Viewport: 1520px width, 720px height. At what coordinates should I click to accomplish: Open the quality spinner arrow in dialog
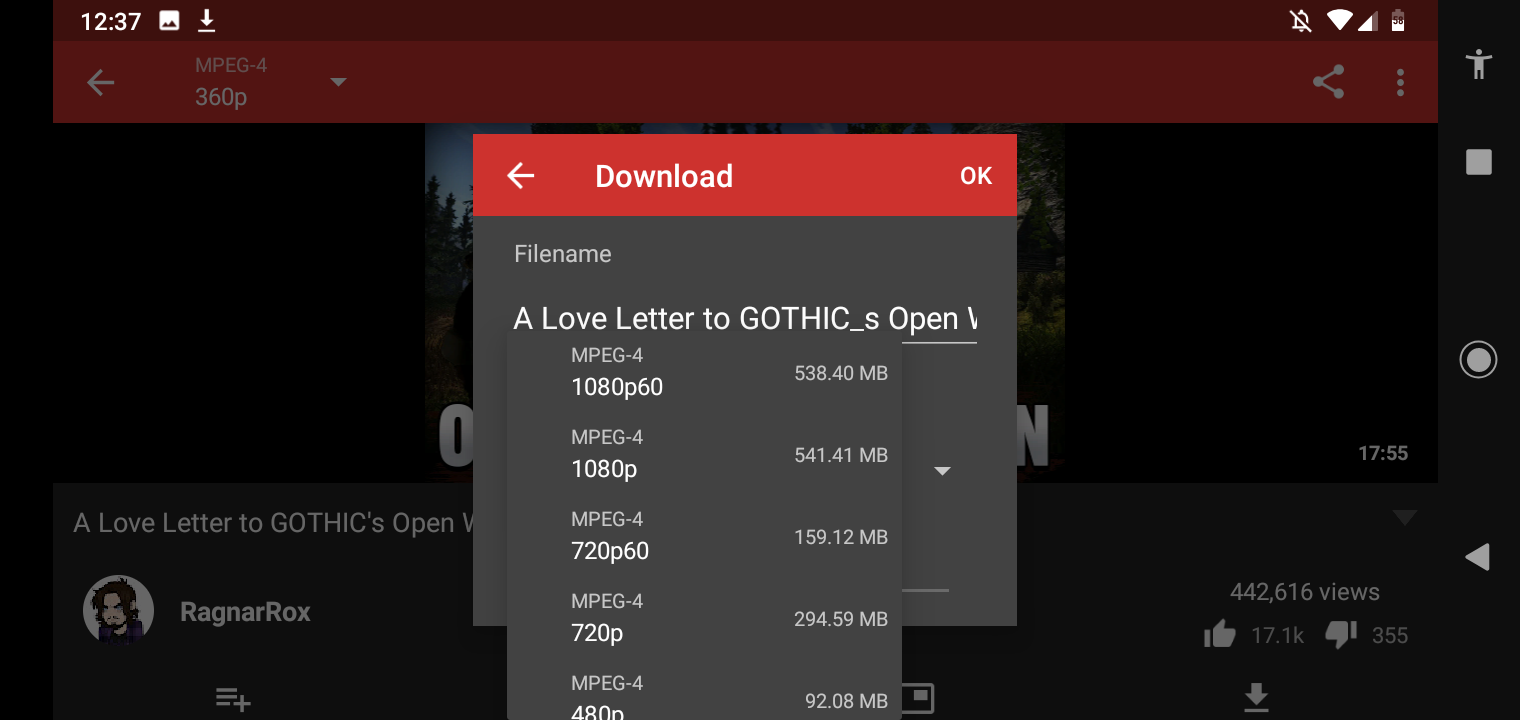pyautogui.click(x=942, y=471)
